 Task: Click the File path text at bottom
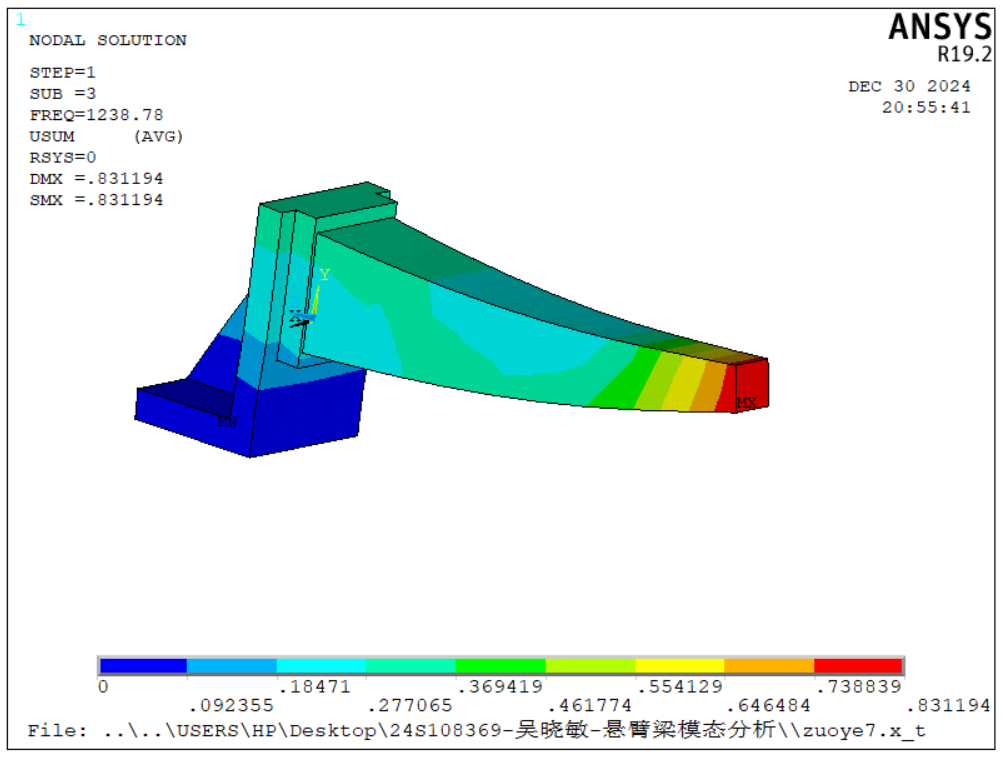click(477, 730)
